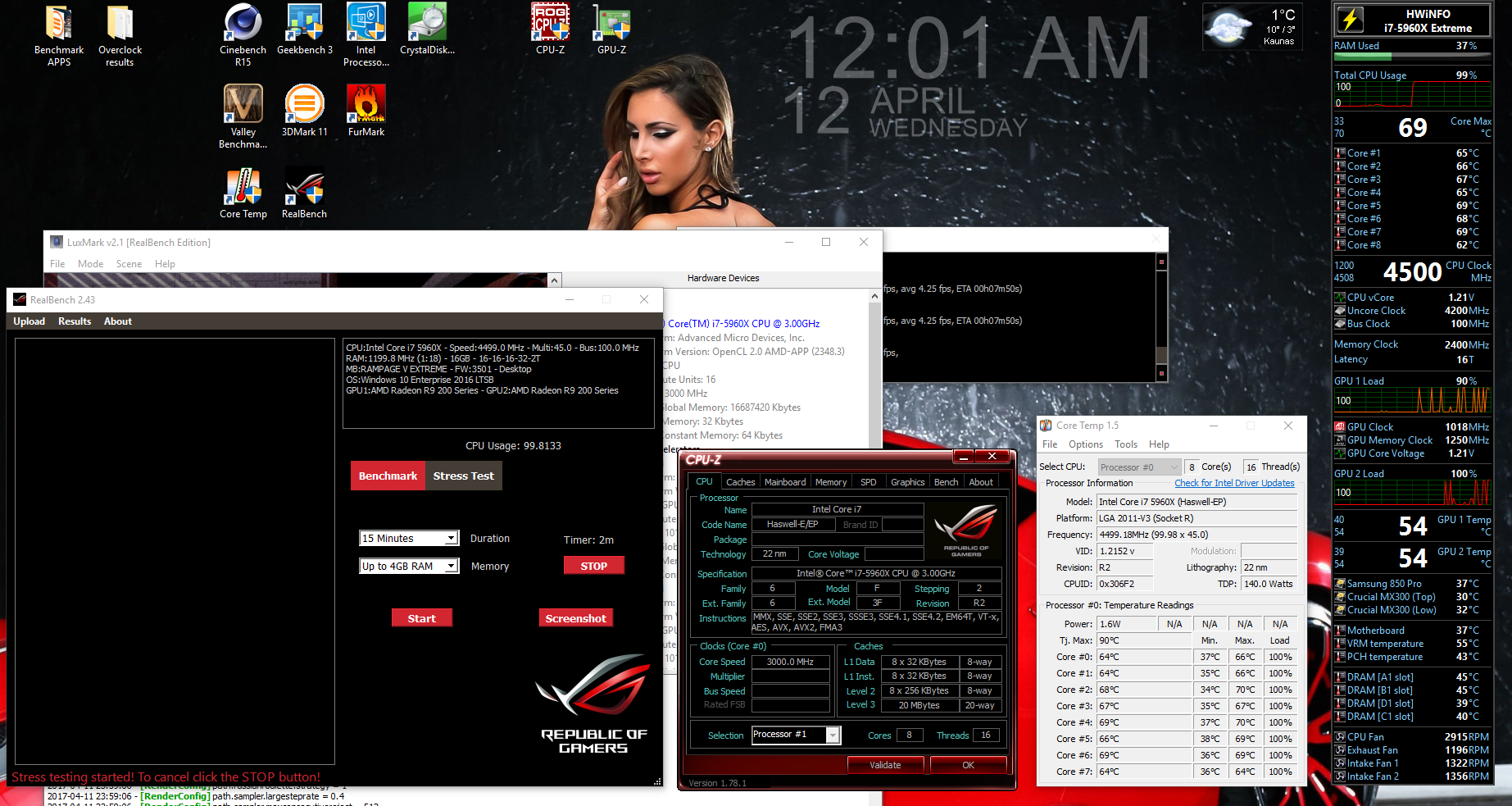Click the OK button in CPU-Z
The width and height of the screenshot is (1512, 806).
point(968,765)
